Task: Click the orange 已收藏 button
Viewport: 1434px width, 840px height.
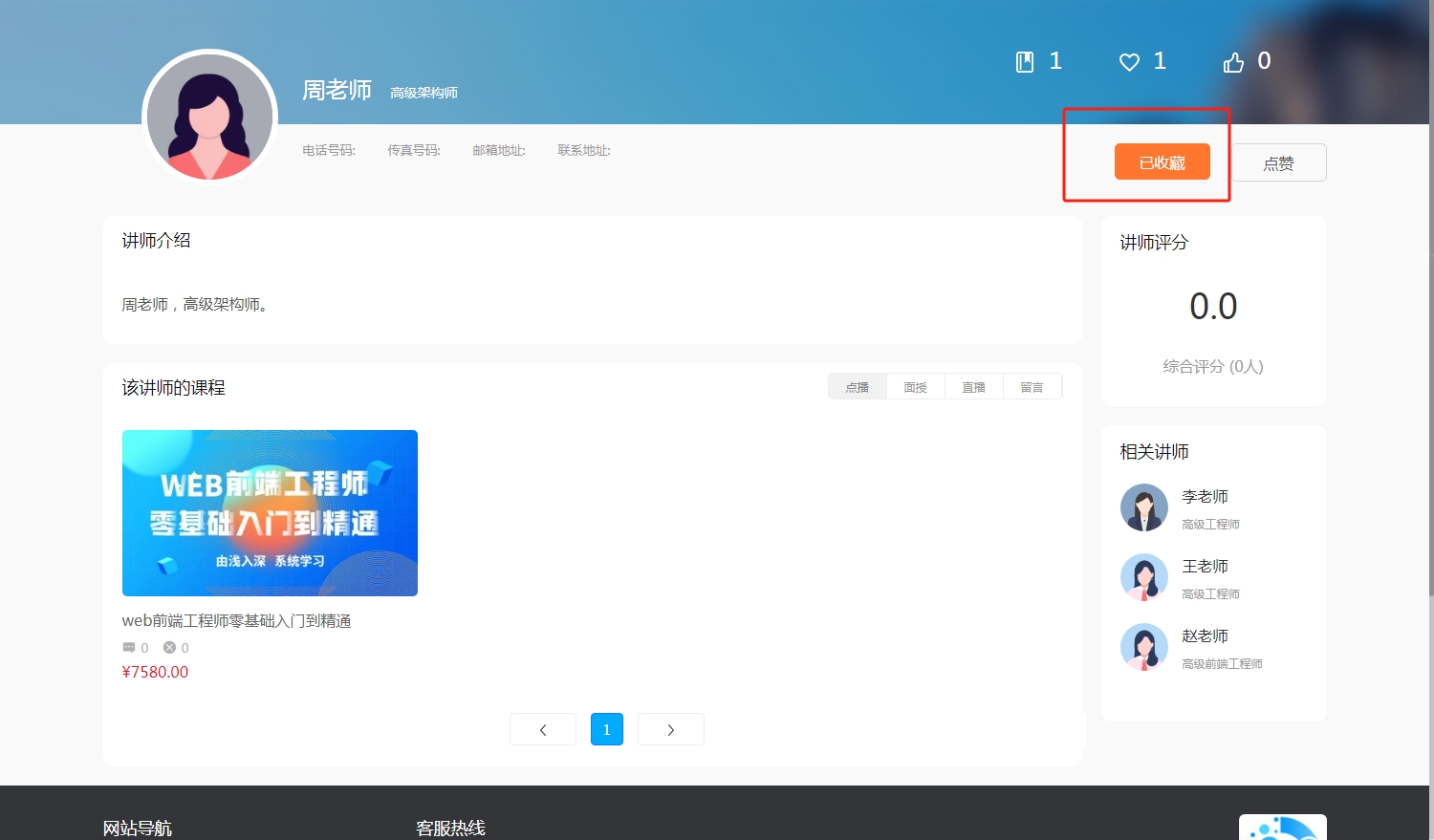Action: coord(1162,162)
